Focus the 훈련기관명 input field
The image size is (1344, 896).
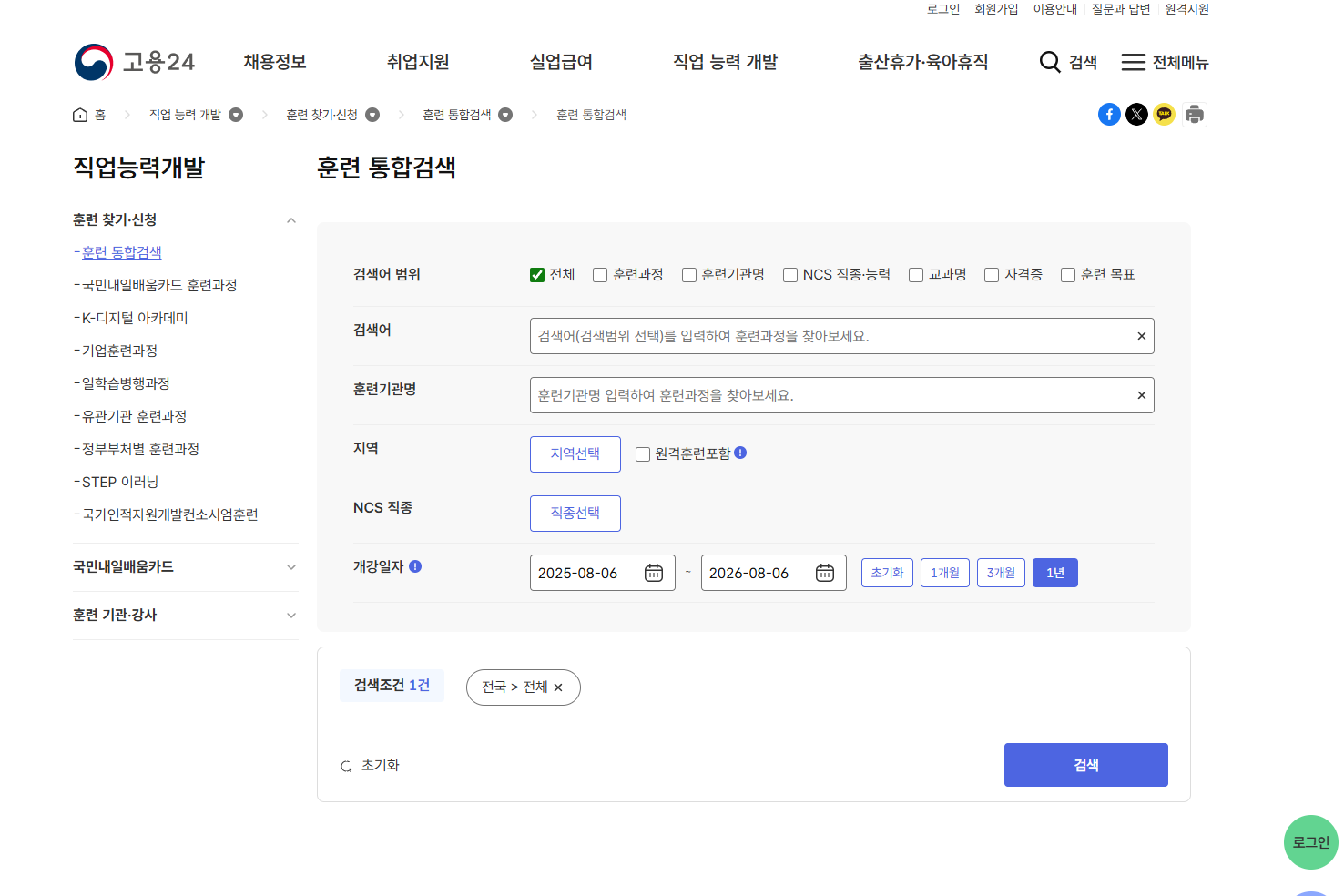pyautogui.click(x=842, y=395)
